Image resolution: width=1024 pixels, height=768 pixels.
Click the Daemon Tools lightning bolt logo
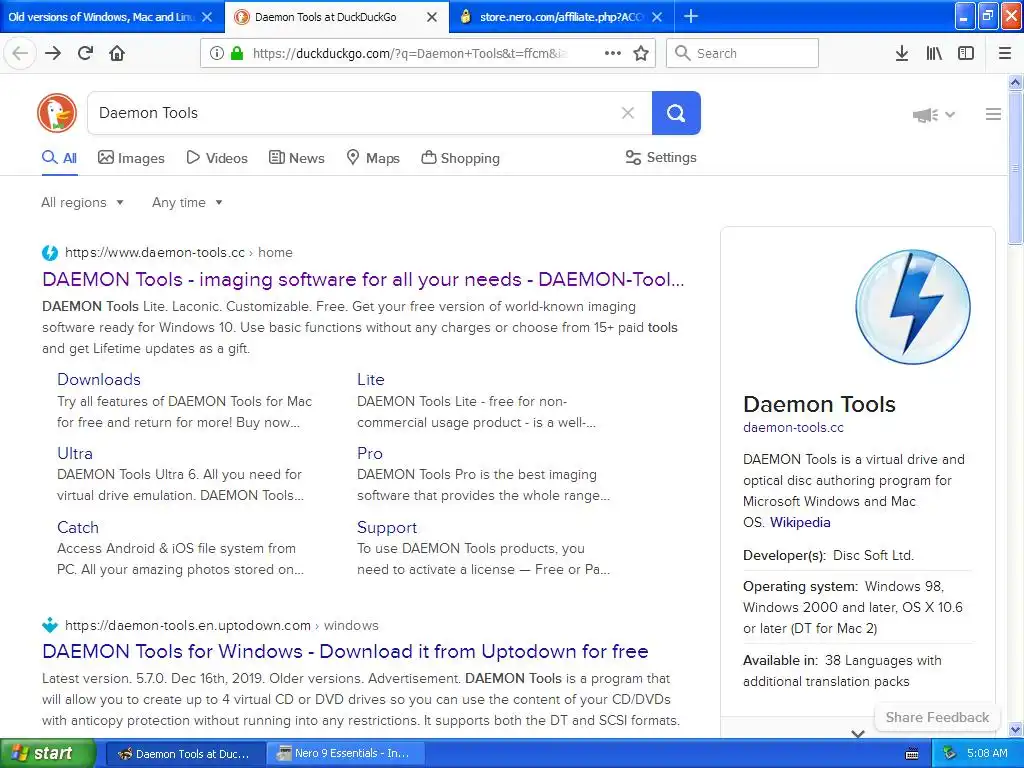click(x=912, y=306)
